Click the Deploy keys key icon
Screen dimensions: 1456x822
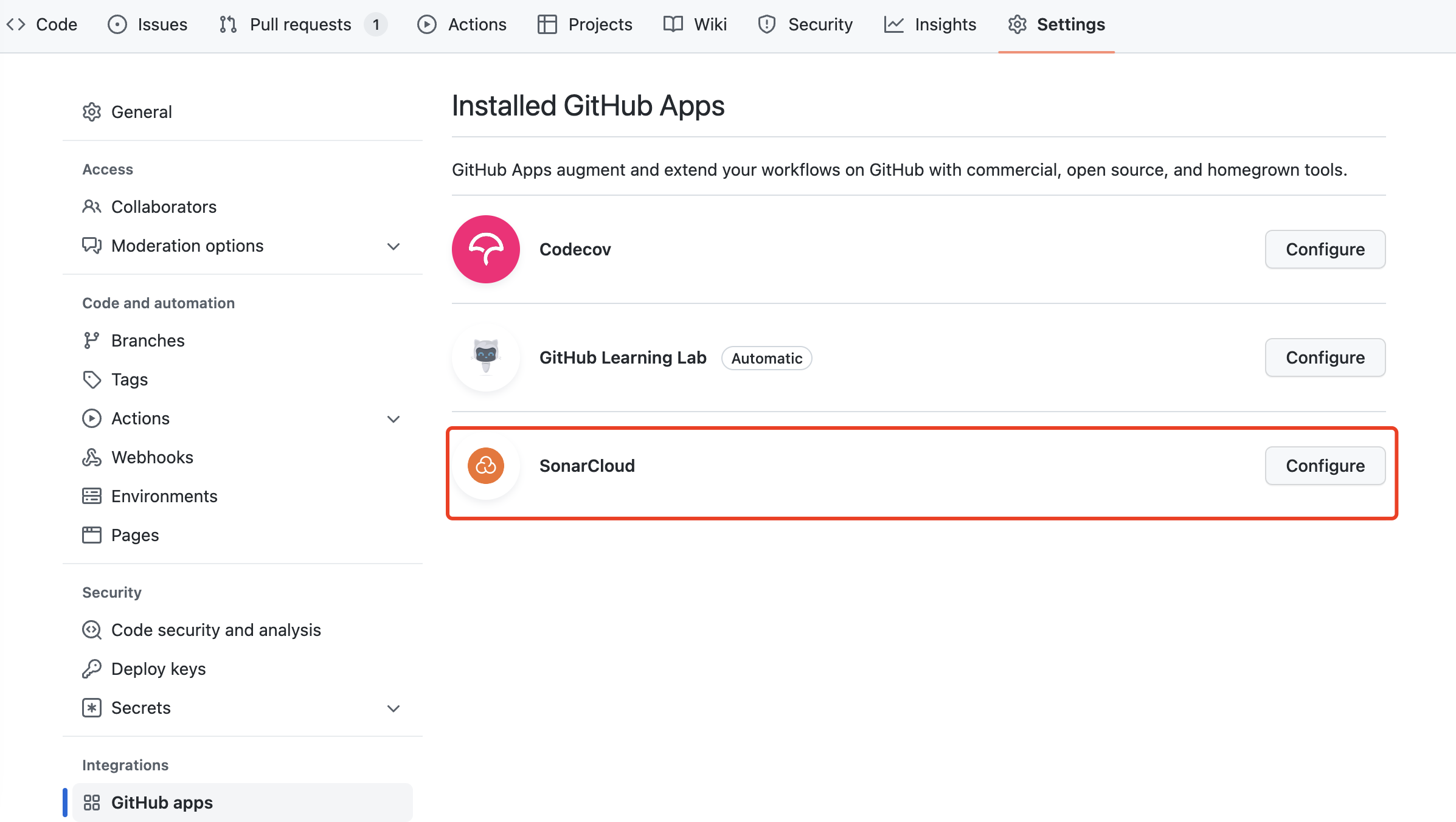pyautogui.click(x=91, y=669)
